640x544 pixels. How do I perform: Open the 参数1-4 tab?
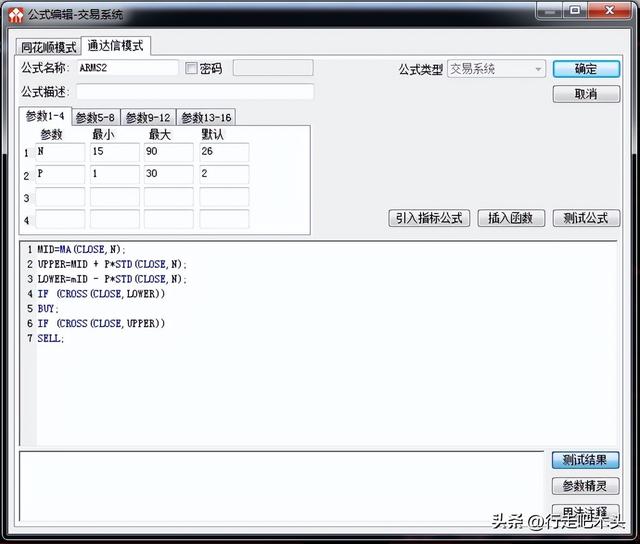click(45, 116)
